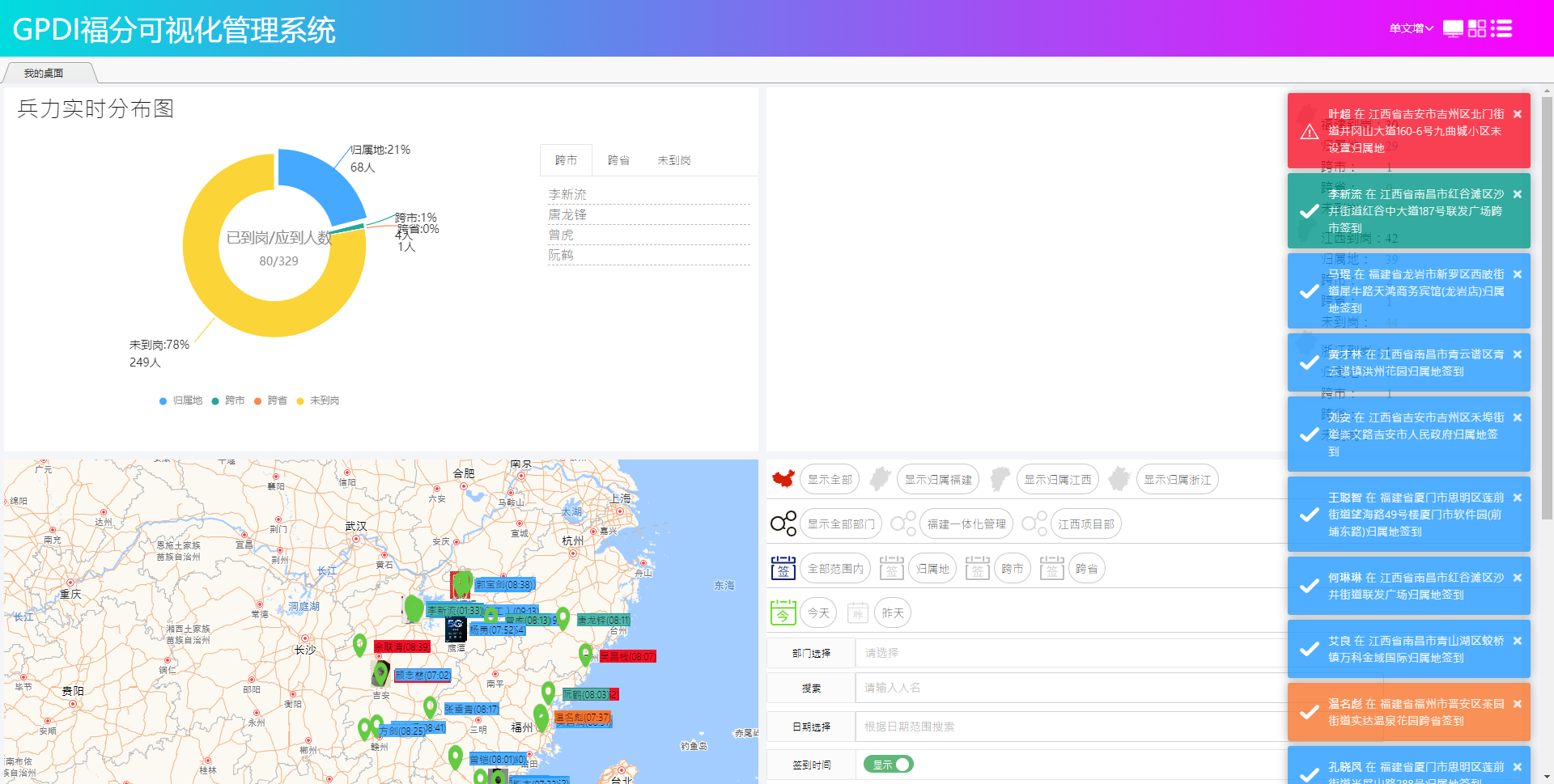Expand the 单文增 user dropdown

point(1411,29)
